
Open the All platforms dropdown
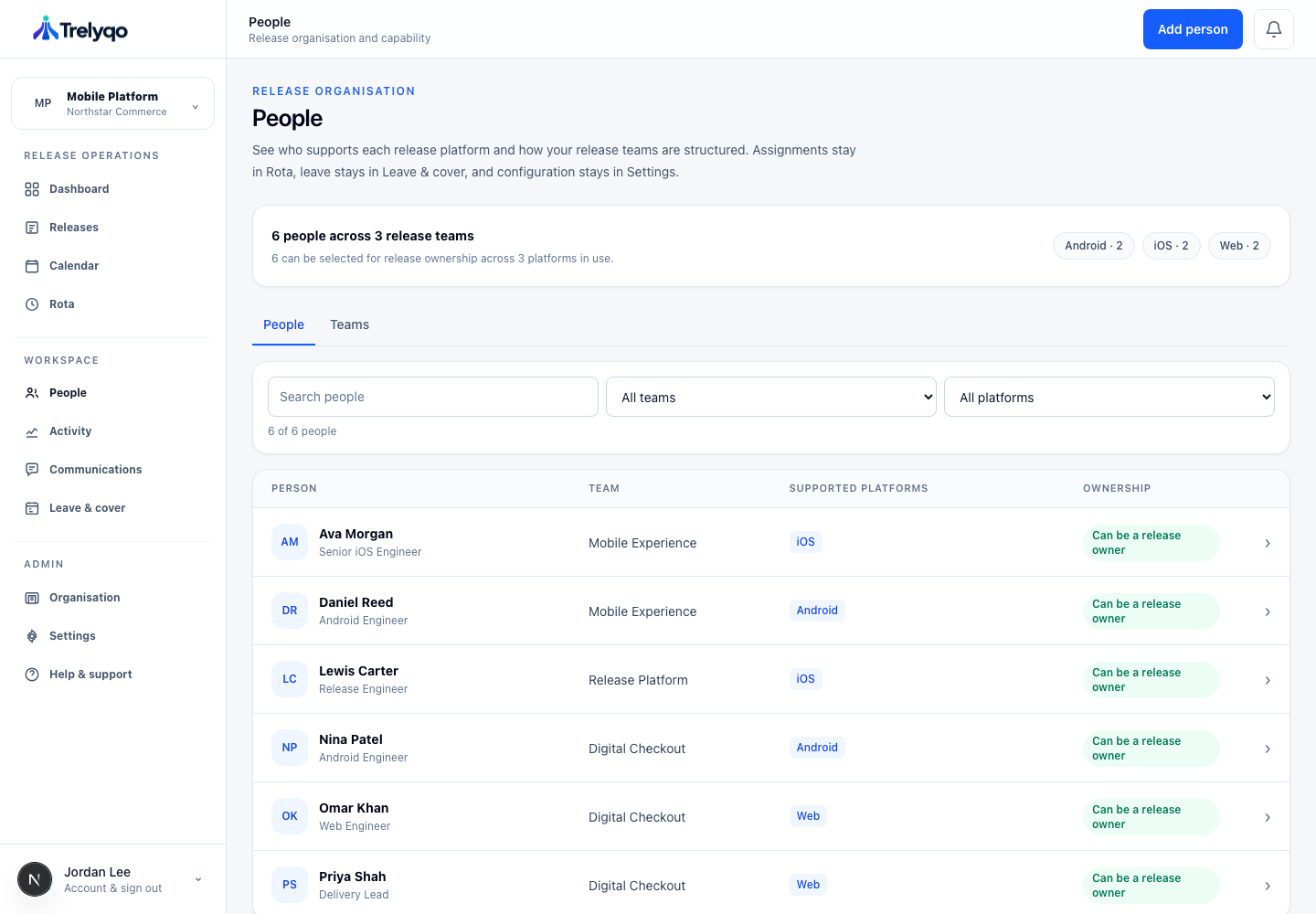pos(1109,397)
